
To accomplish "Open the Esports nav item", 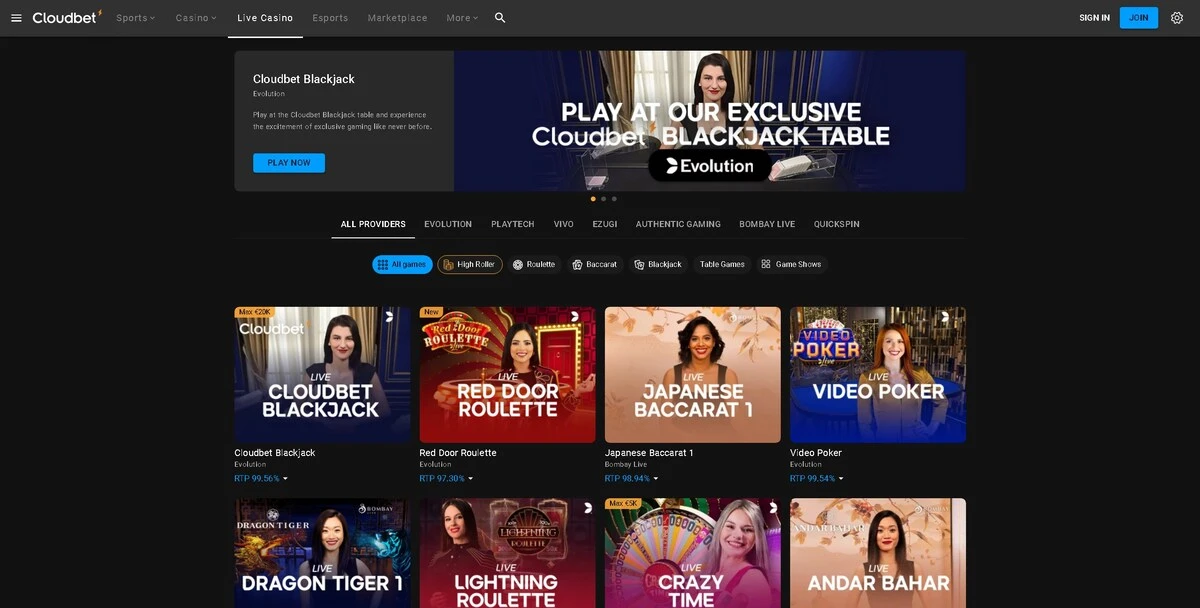I will (330, 18).
